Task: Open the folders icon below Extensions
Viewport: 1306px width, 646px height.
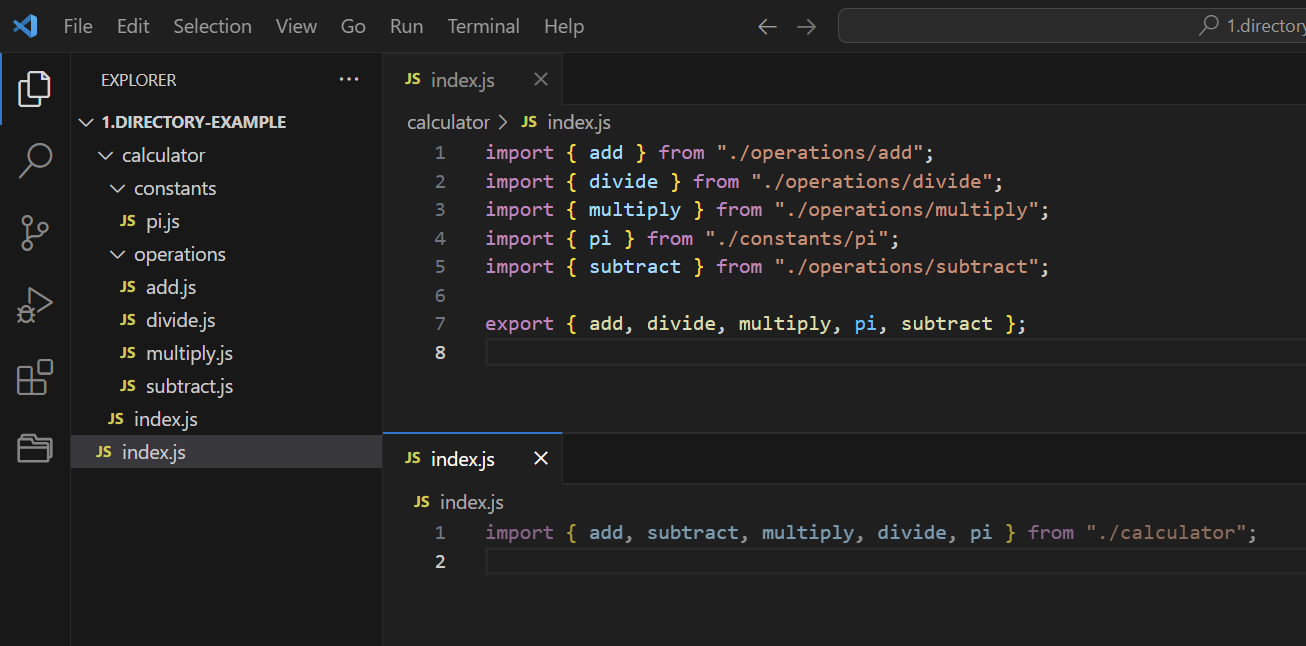Action: pyautogui.click(x=35, y=448)
